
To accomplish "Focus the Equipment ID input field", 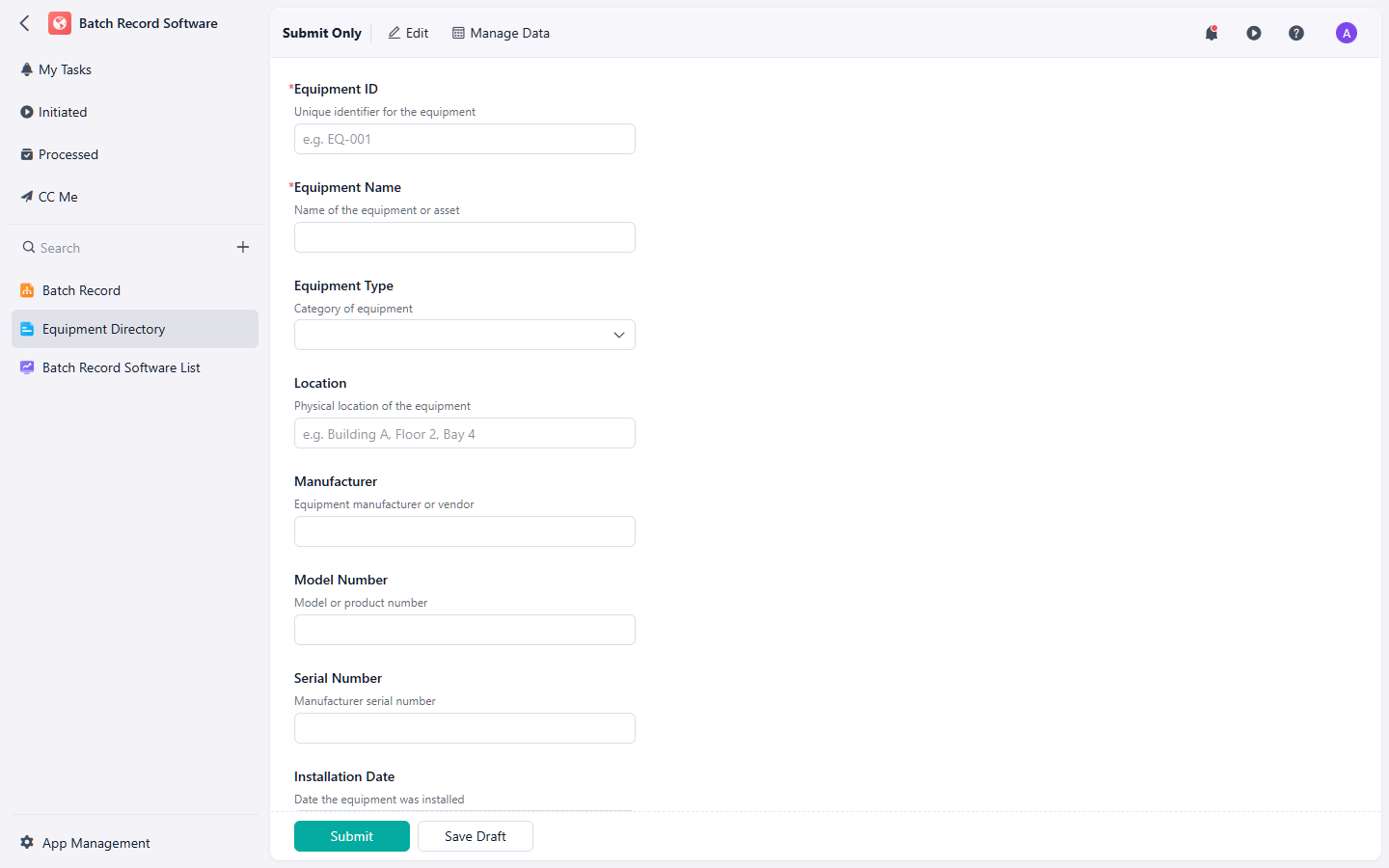I will [x=465, y=139].
